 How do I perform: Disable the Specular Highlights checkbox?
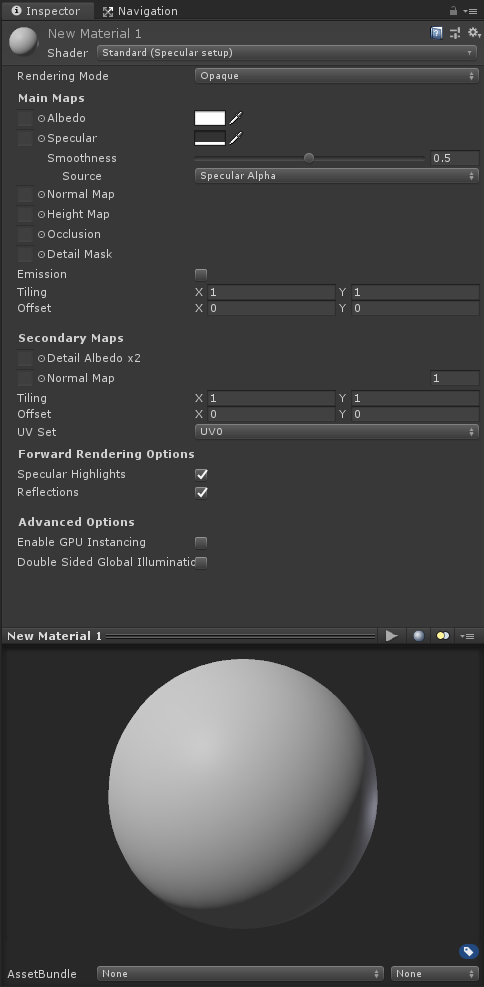click(x=201, y=475)
